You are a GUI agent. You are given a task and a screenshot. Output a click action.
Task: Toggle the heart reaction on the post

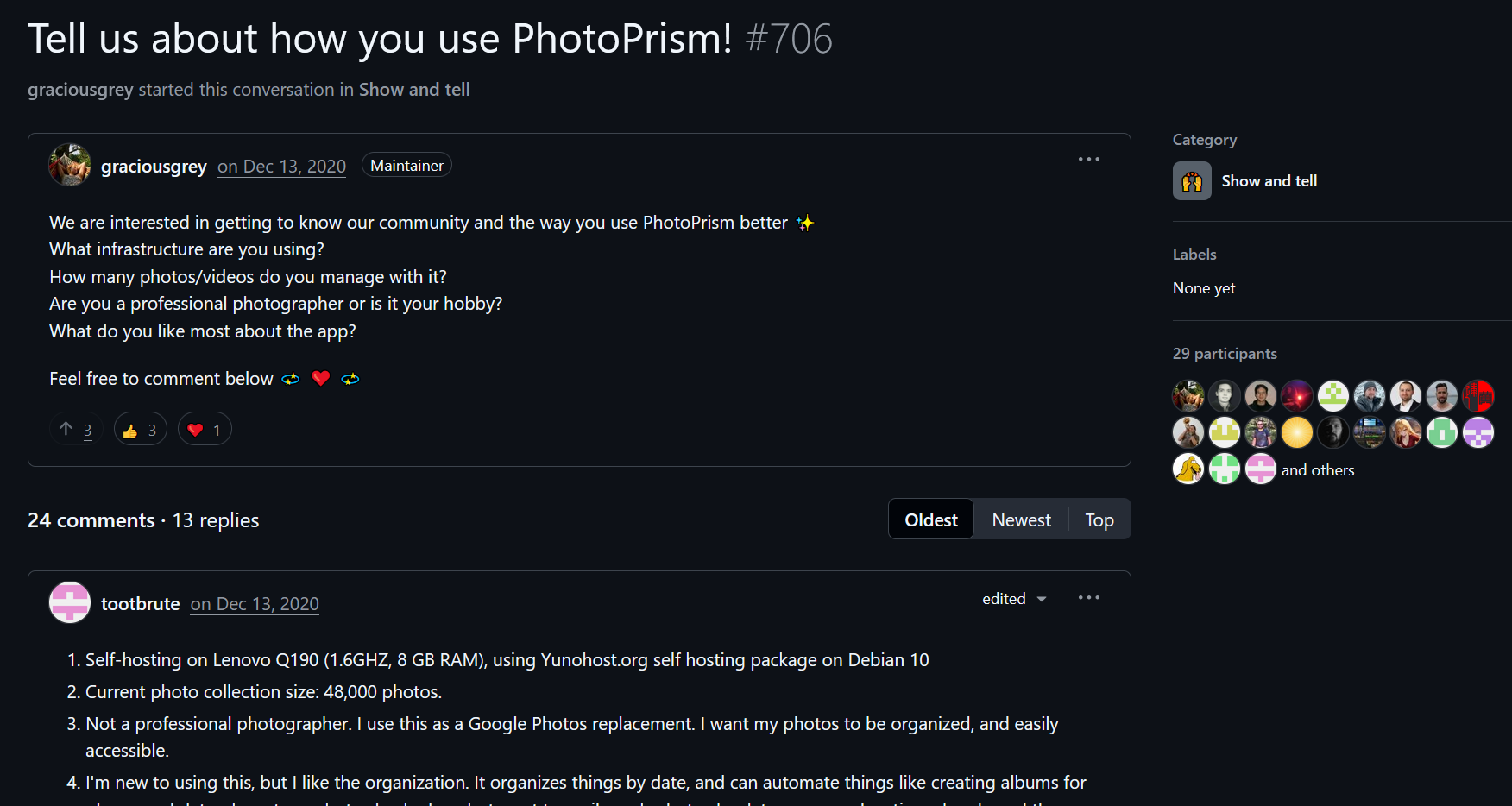[x=205, y=429]
